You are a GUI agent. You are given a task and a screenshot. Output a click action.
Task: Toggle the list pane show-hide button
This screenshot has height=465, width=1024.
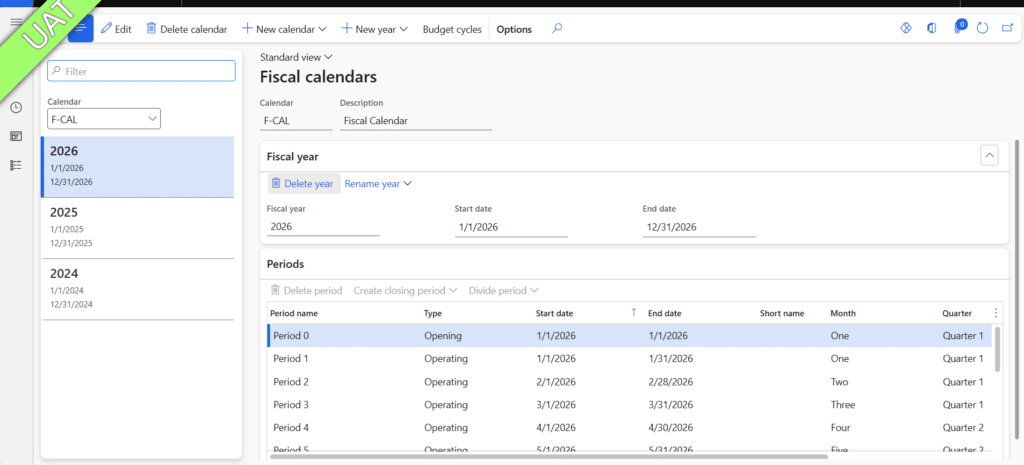pos(81,29)
